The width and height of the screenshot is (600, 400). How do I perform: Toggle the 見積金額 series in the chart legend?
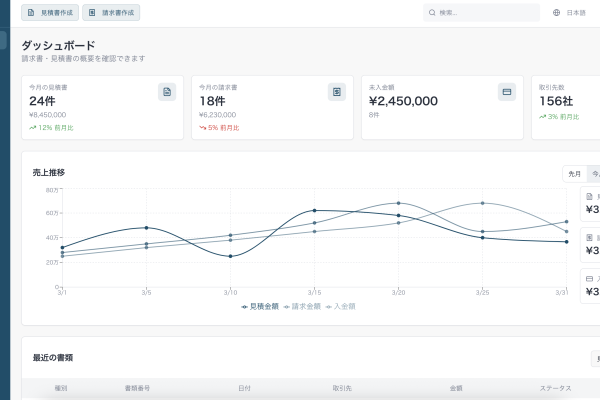[261, 305]
